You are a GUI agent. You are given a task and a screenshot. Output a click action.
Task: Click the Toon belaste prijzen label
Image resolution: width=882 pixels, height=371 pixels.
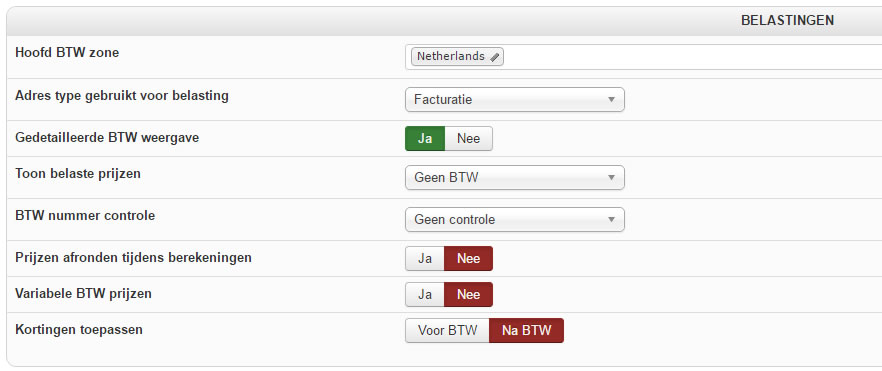pyautogui.click(x=78, y=174)
